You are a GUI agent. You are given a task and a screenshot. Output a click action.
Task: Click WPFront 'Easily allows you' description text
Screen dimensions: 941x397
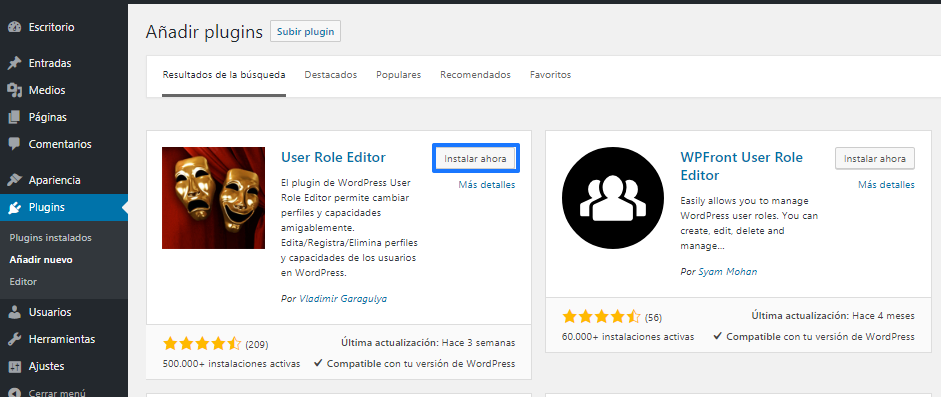click(749, 223)
